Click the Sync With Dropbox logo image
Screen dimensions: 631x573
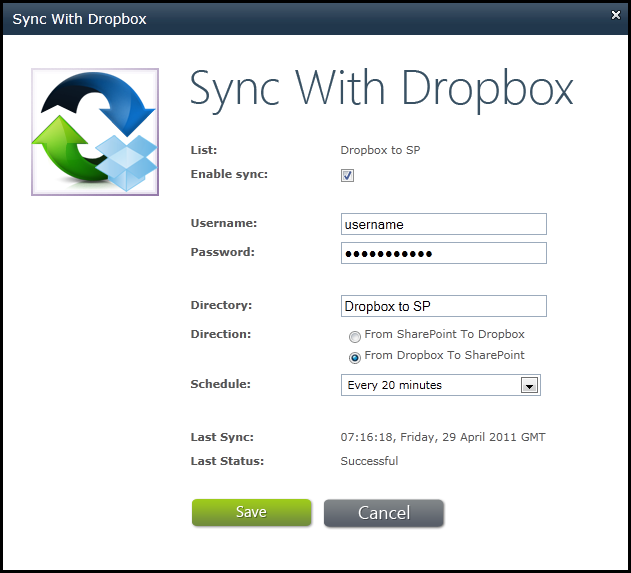coord(95,132)
